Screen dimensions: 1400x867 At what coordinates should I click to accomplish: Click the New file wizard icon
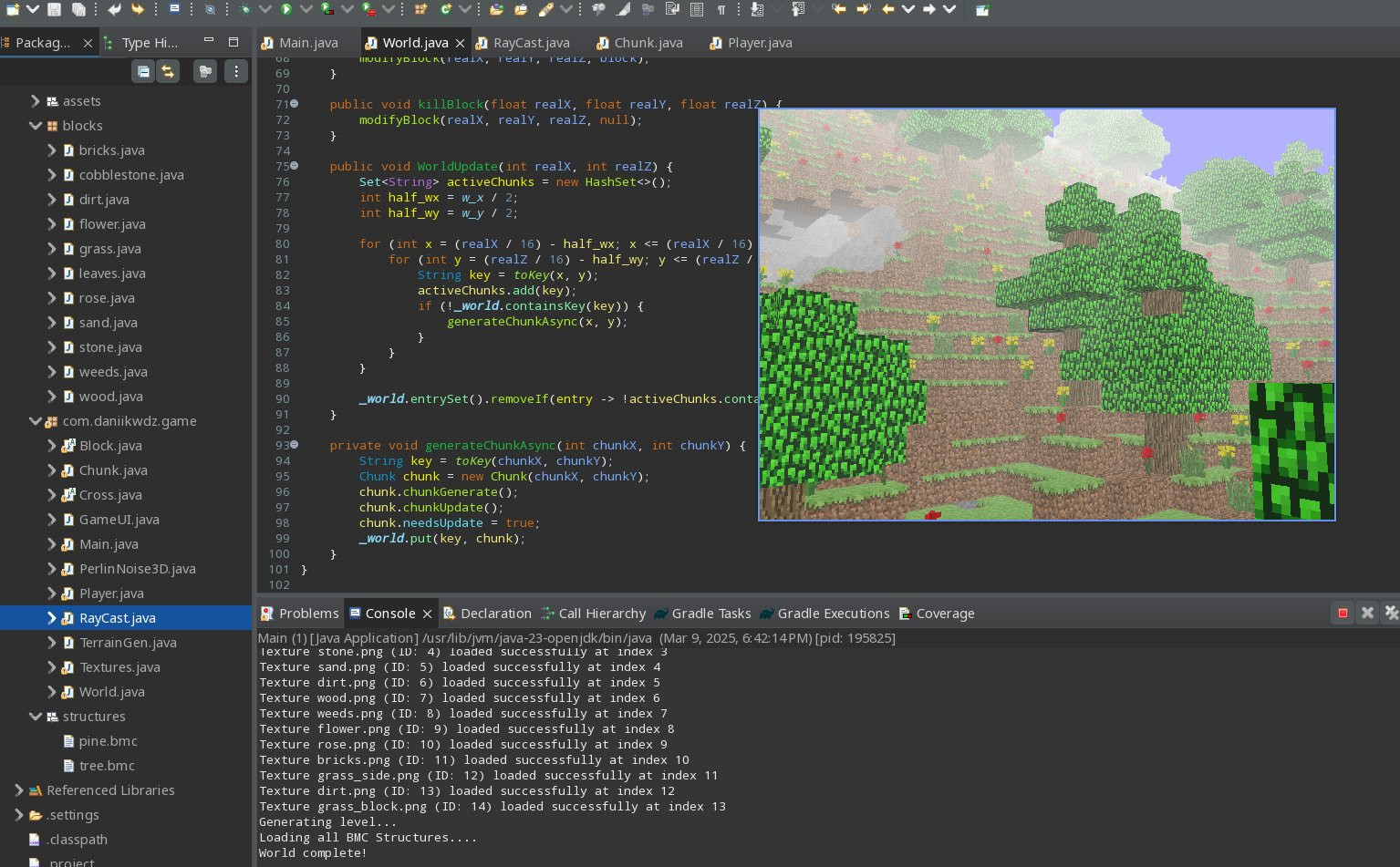tap(12, 9)
